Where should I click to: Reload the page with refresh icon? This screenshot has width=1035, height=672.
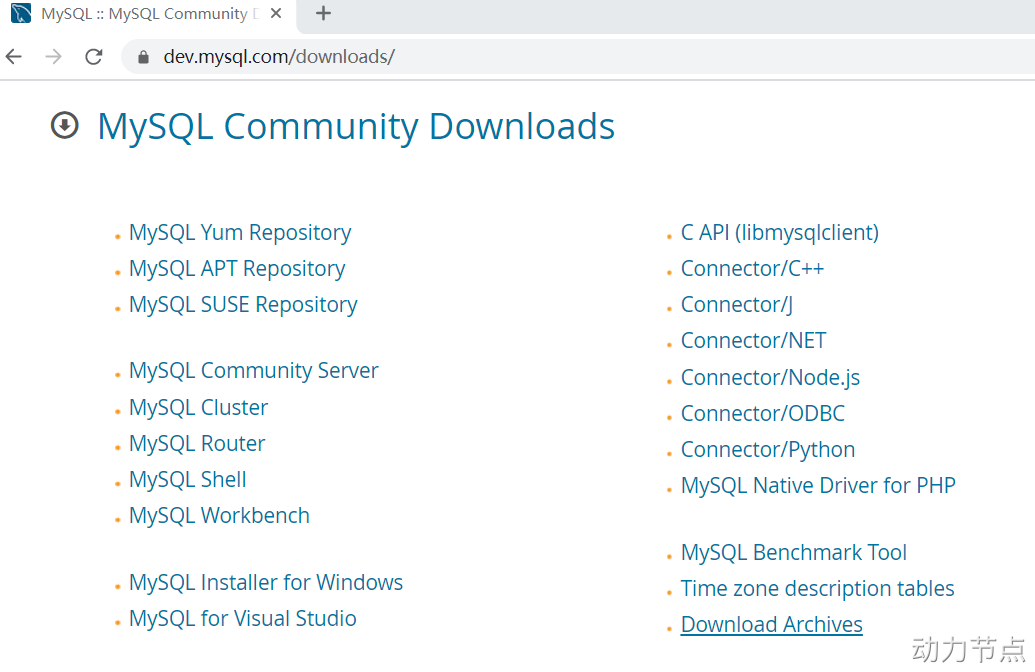click(94, 57)
